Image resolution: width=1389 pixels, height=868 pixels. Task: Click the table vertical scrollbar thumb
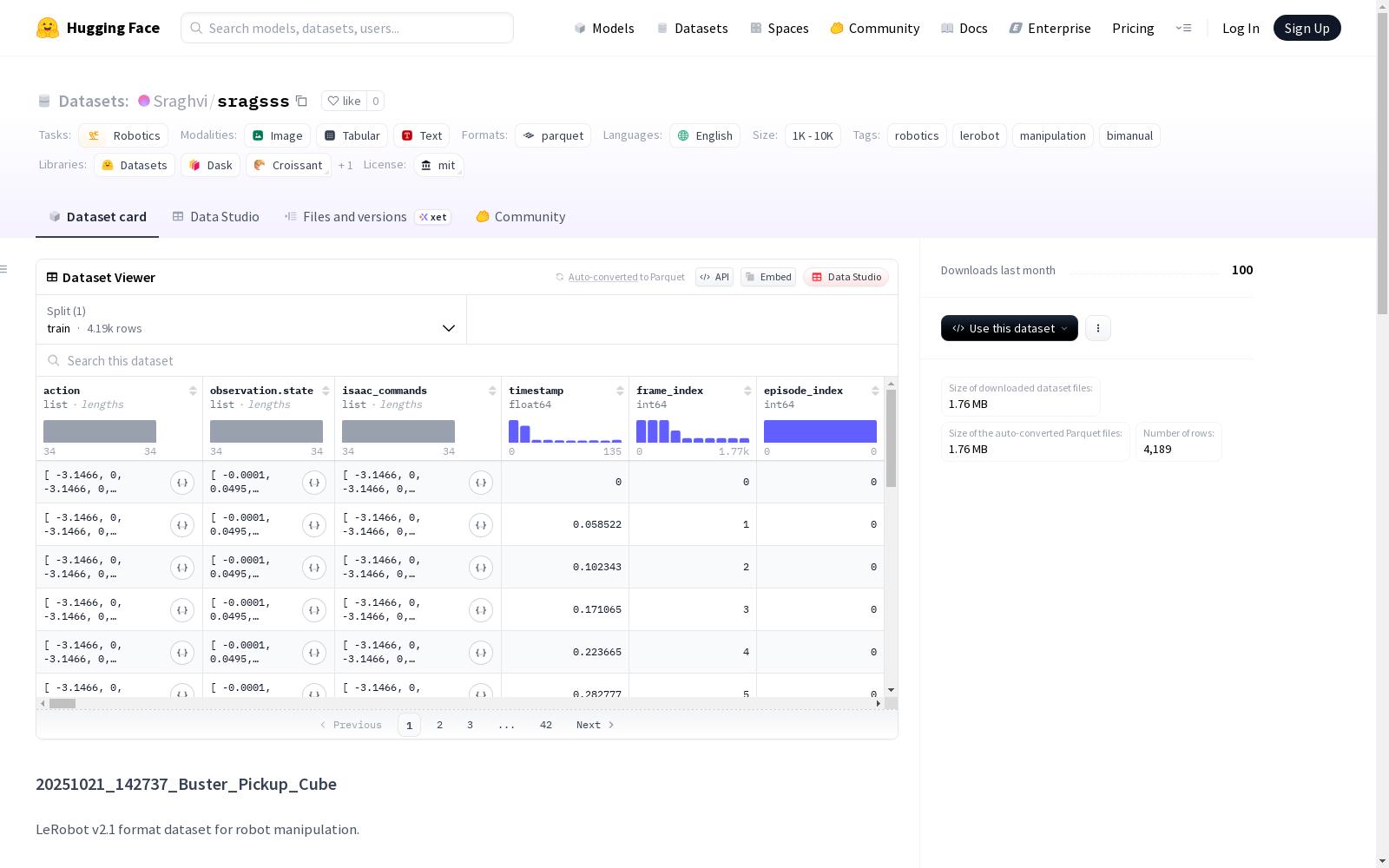tap(891, 437)
